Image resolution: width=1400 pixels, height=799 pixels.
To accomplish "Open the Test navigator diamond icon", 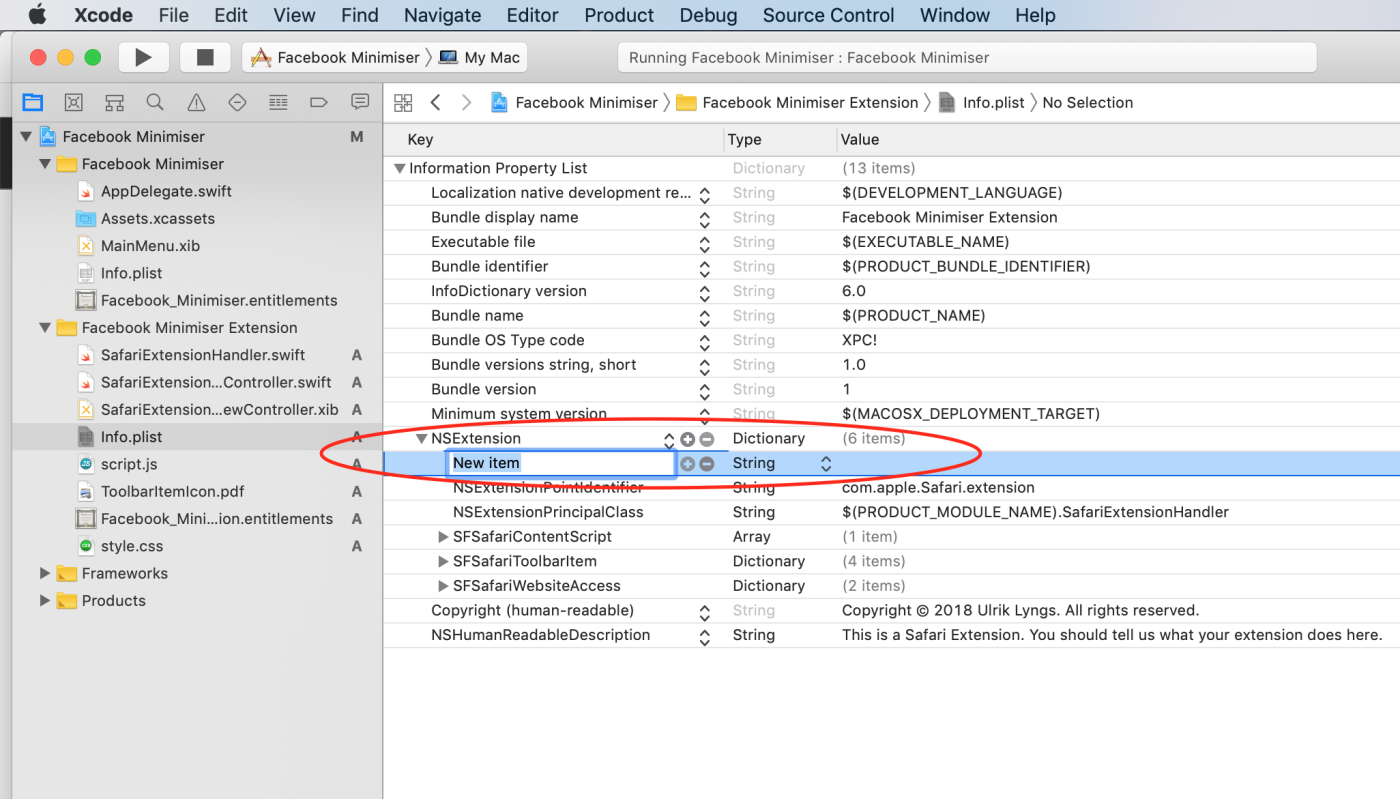I will point(237,102).
